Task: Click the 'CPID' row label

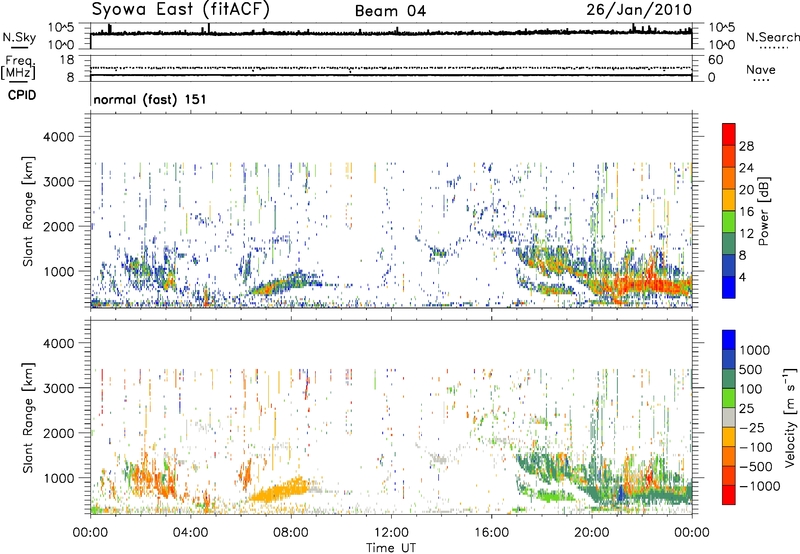Action: [22, 95]
